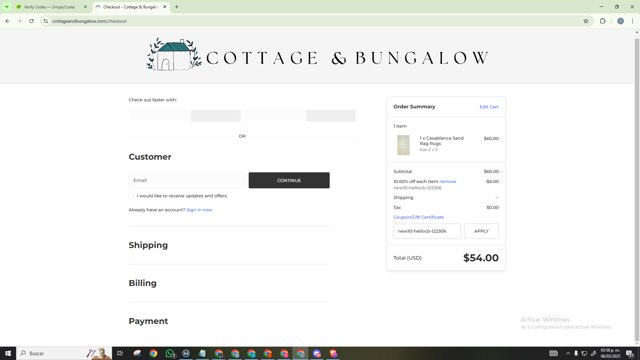Click the fourth express checkout button placeholder
Screen dimensions: 640x360
pyautogui.click(x=331, y=116)
